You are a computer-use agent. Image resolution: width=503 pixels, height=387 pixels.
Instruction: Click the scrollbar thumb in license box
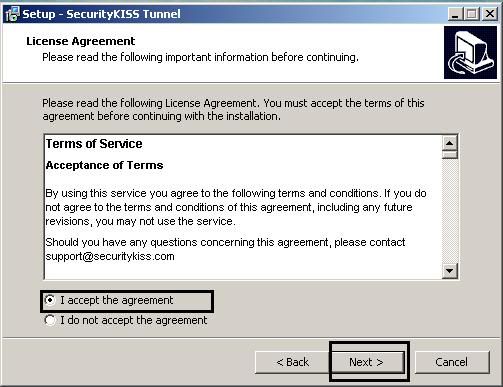(x=450, y=155)
